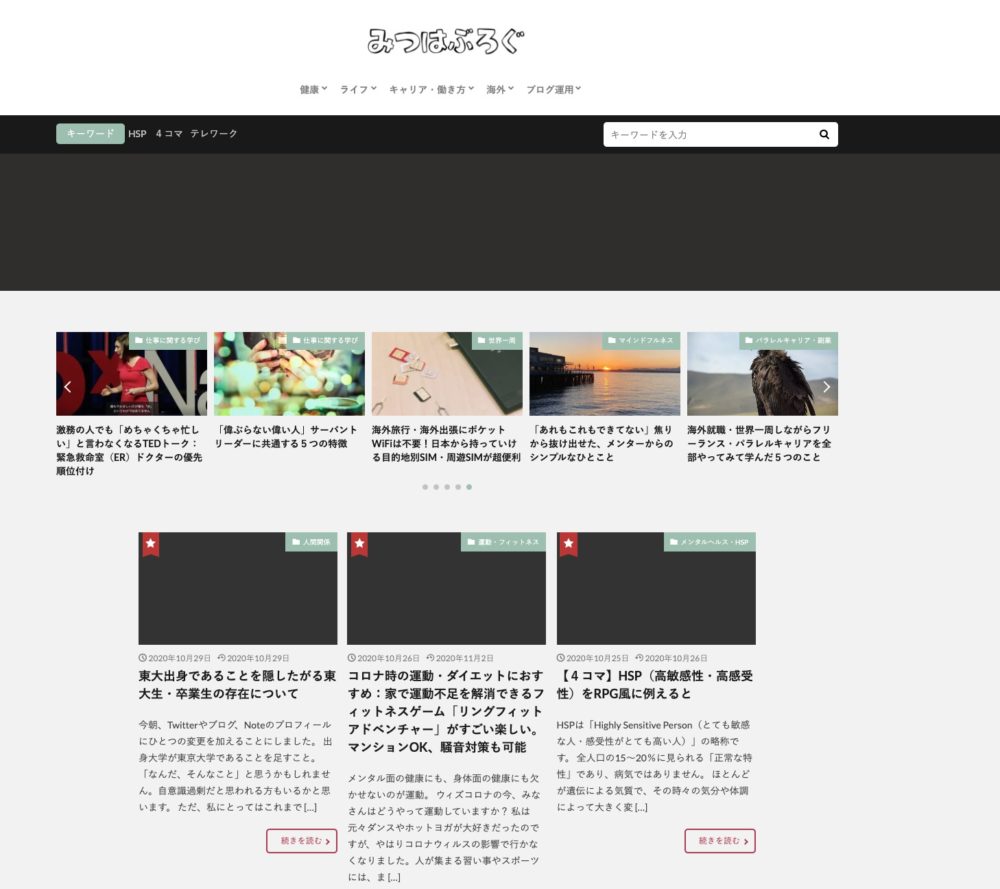
Task: Click the red star ribbon on the HSP 4コマ post
Action: tap(568, 544)
